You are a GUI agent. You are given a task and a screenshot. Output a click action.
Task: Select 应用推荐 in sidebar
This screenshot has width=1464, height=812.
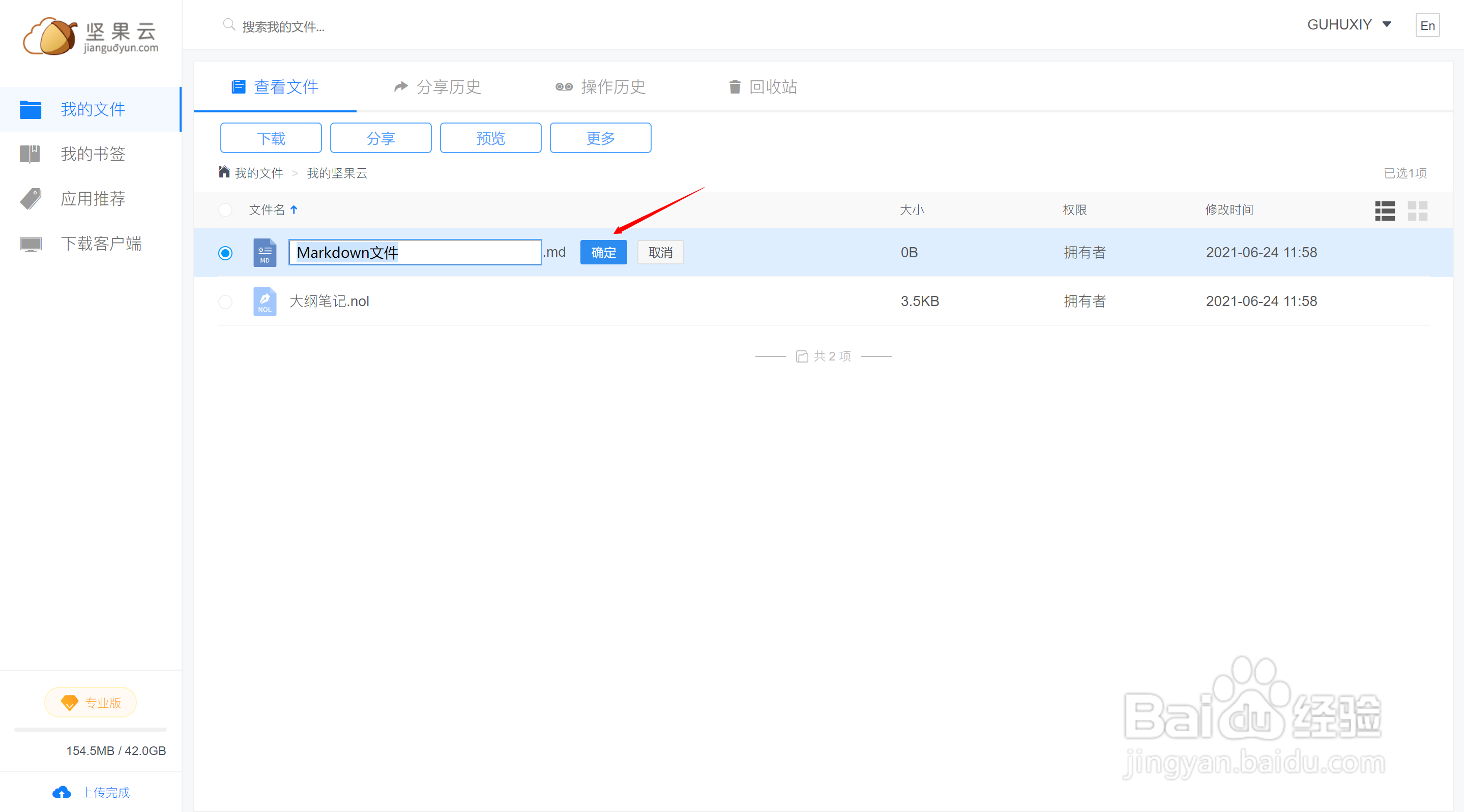click(91, 199)
